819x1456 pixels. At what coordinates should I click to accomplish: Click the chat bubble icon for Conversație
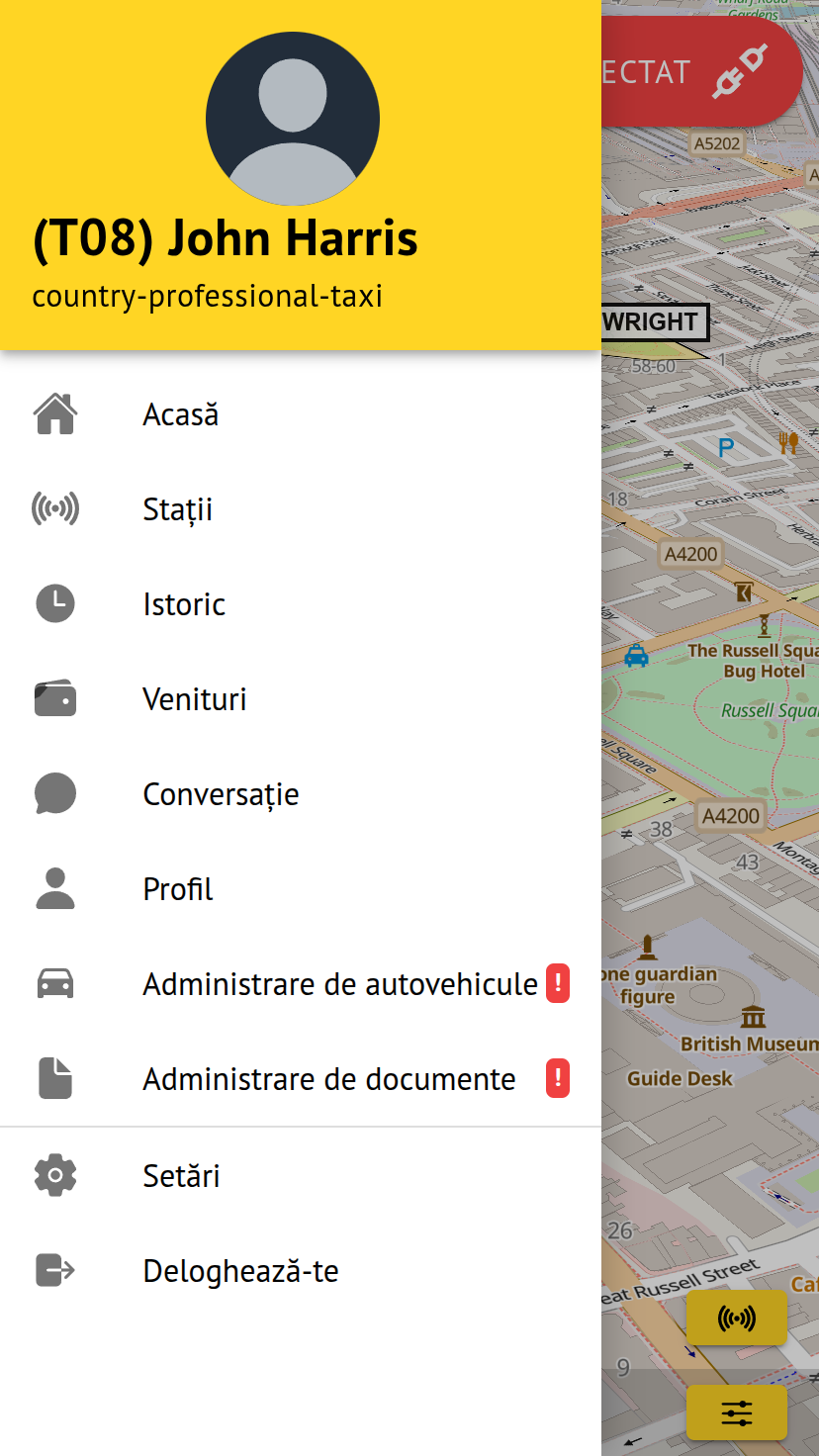[55, 794]
